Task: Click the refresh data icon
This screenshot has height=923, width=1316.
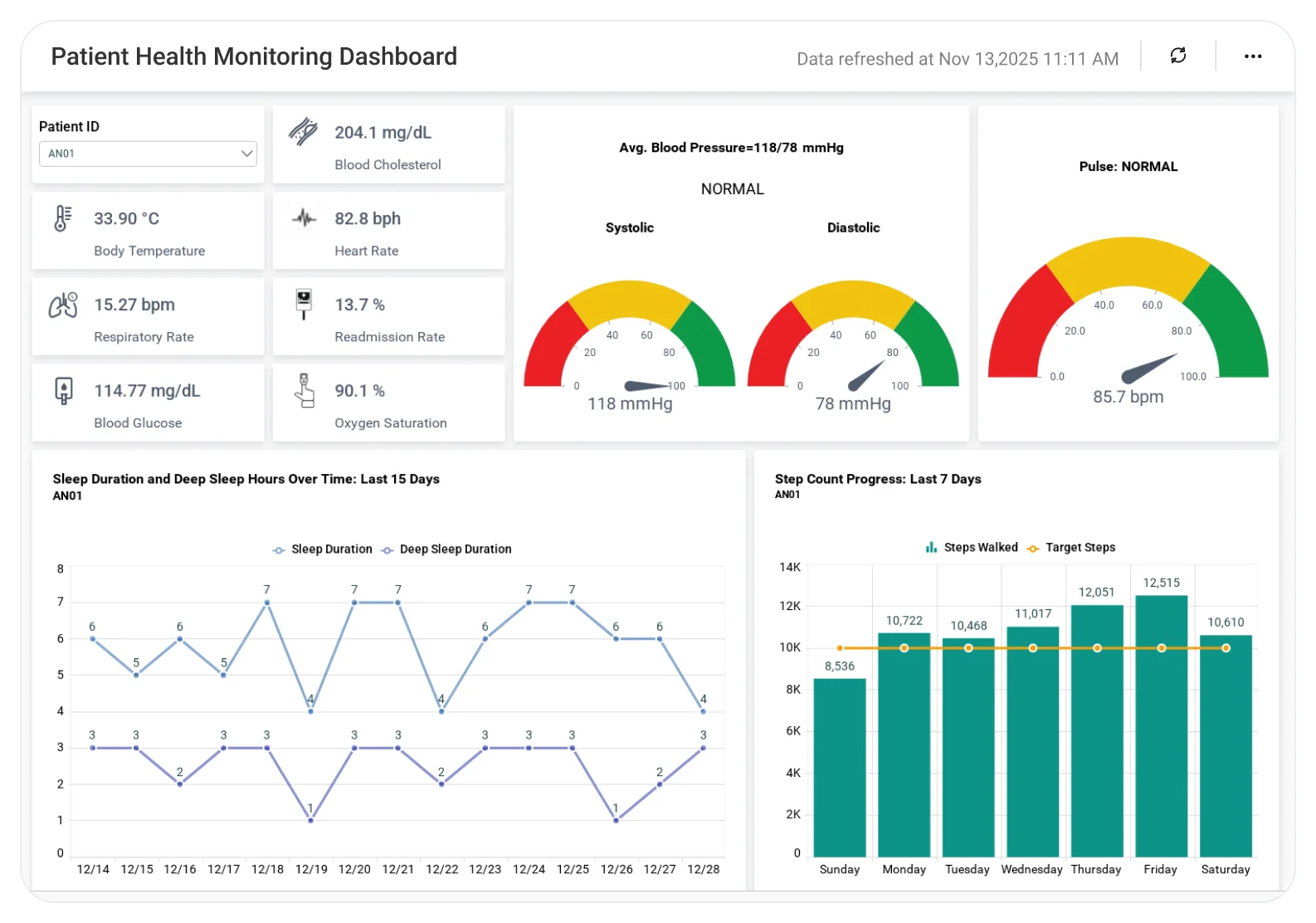Action: point(1177,56)
